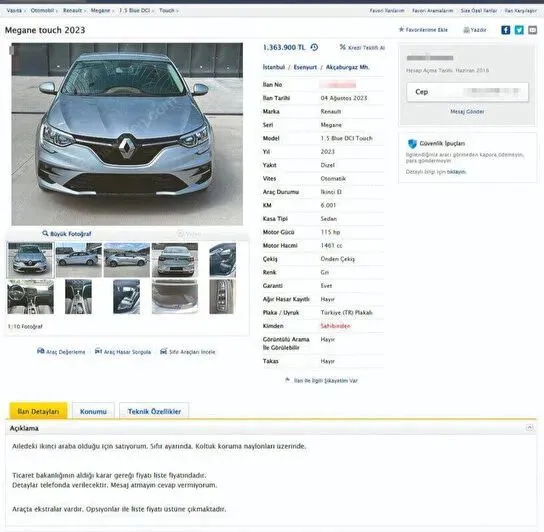Open Kredi Teklifi Al link

pos(362,48)
